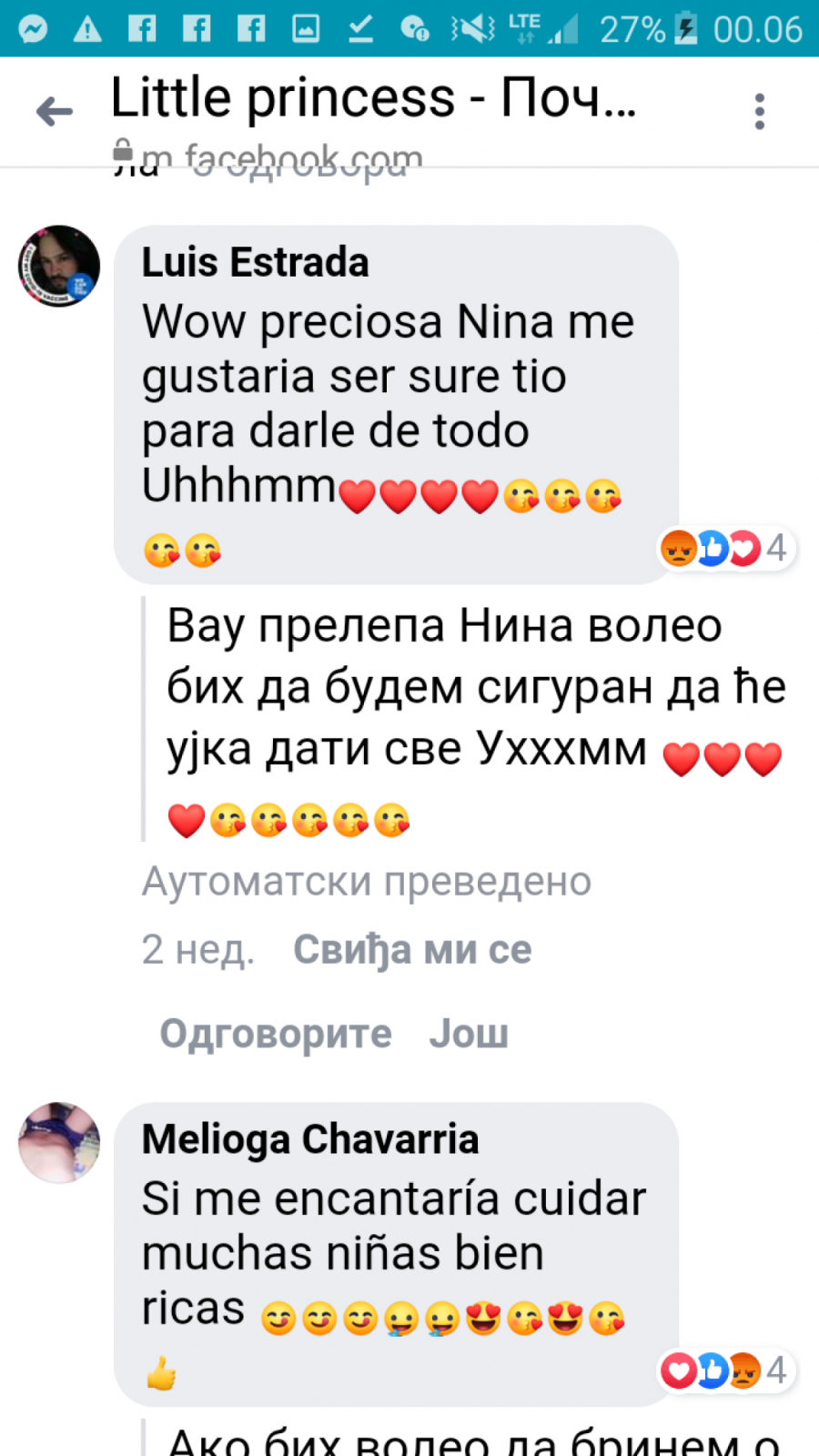Open Melioga Chavarria's profile picture
Screen dimensions: 819x1456
click(59, 1143)
